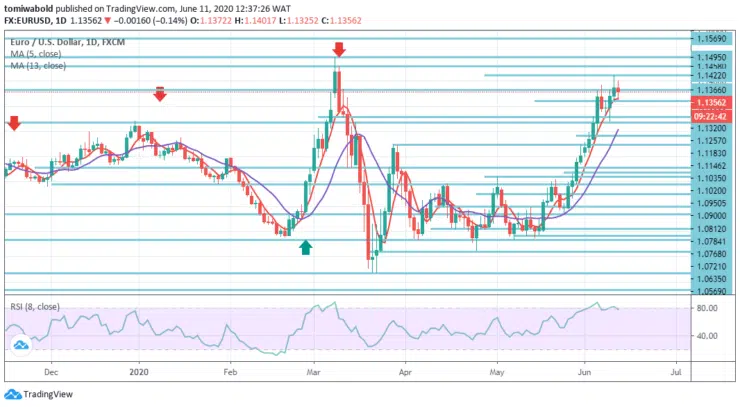The width and height of the screenshot is (740, 407).
Task: Open the TradingView logo link at bottom left
Action: tap(39, 394)
